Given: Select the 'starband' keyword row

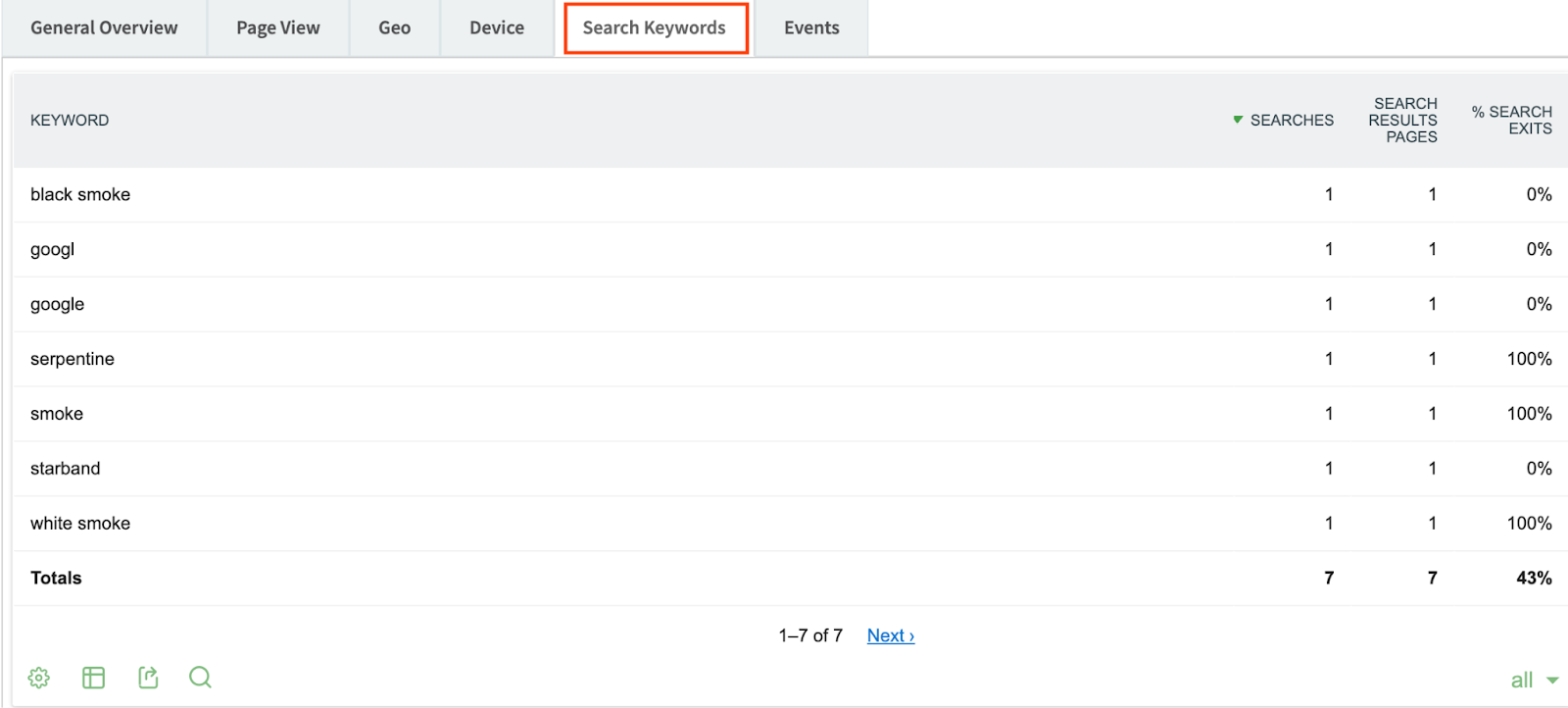Looking at the screenshot, I should pos(65,469).
